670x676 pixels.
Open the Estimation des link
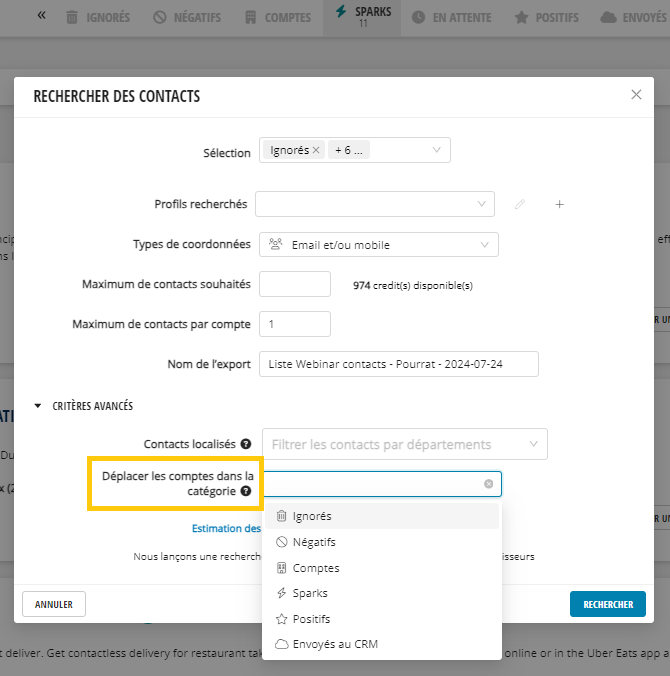coord(226,528)
